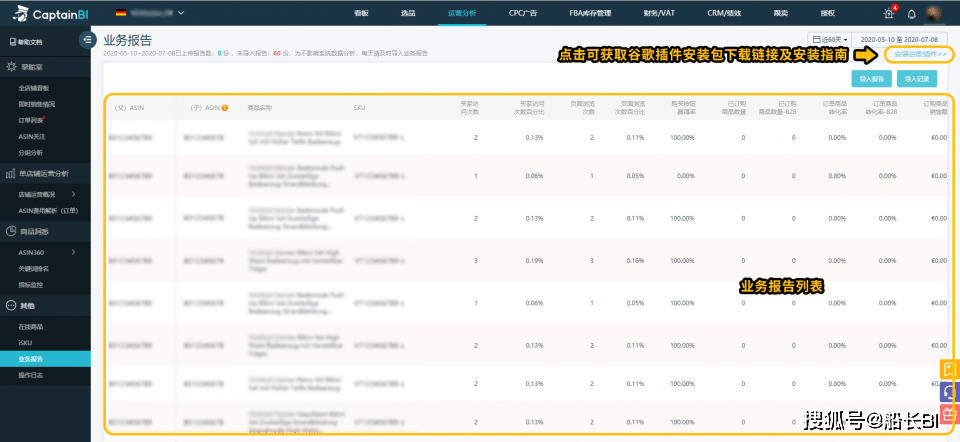Open the 安装谷歌插件 link
The width and height of the screenshot is (960, 442).
[x=919, y=53]
